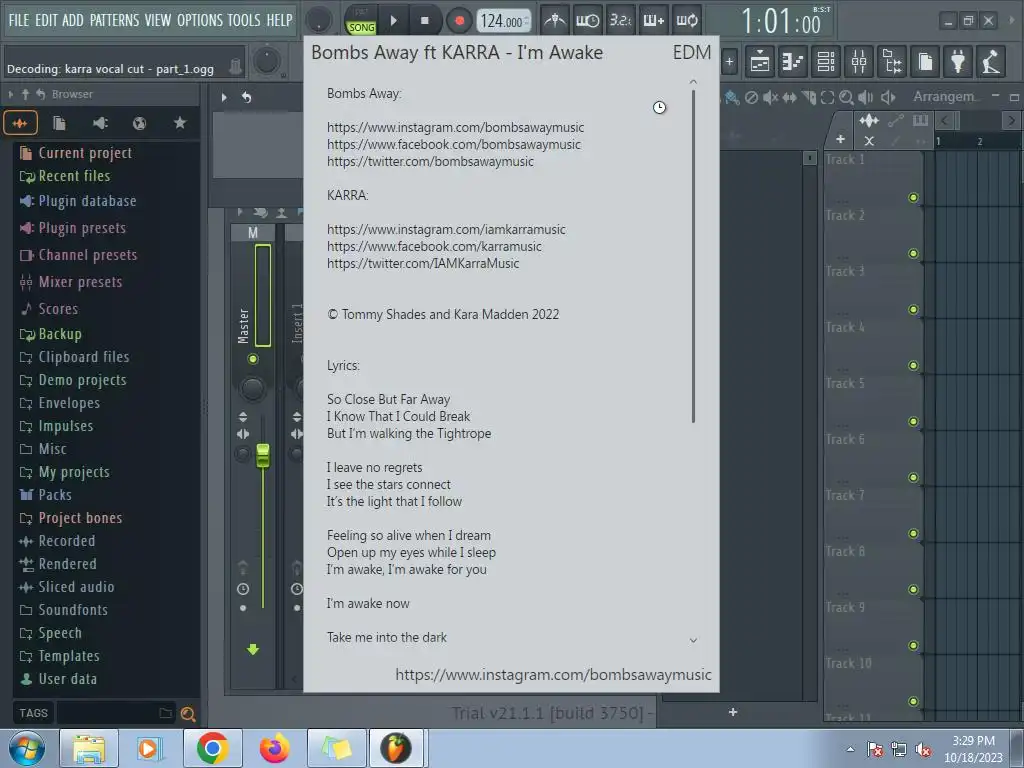The image size is (1024, 768).
Task: Open the plugin picker plug icon
Action: click(958, 62)
